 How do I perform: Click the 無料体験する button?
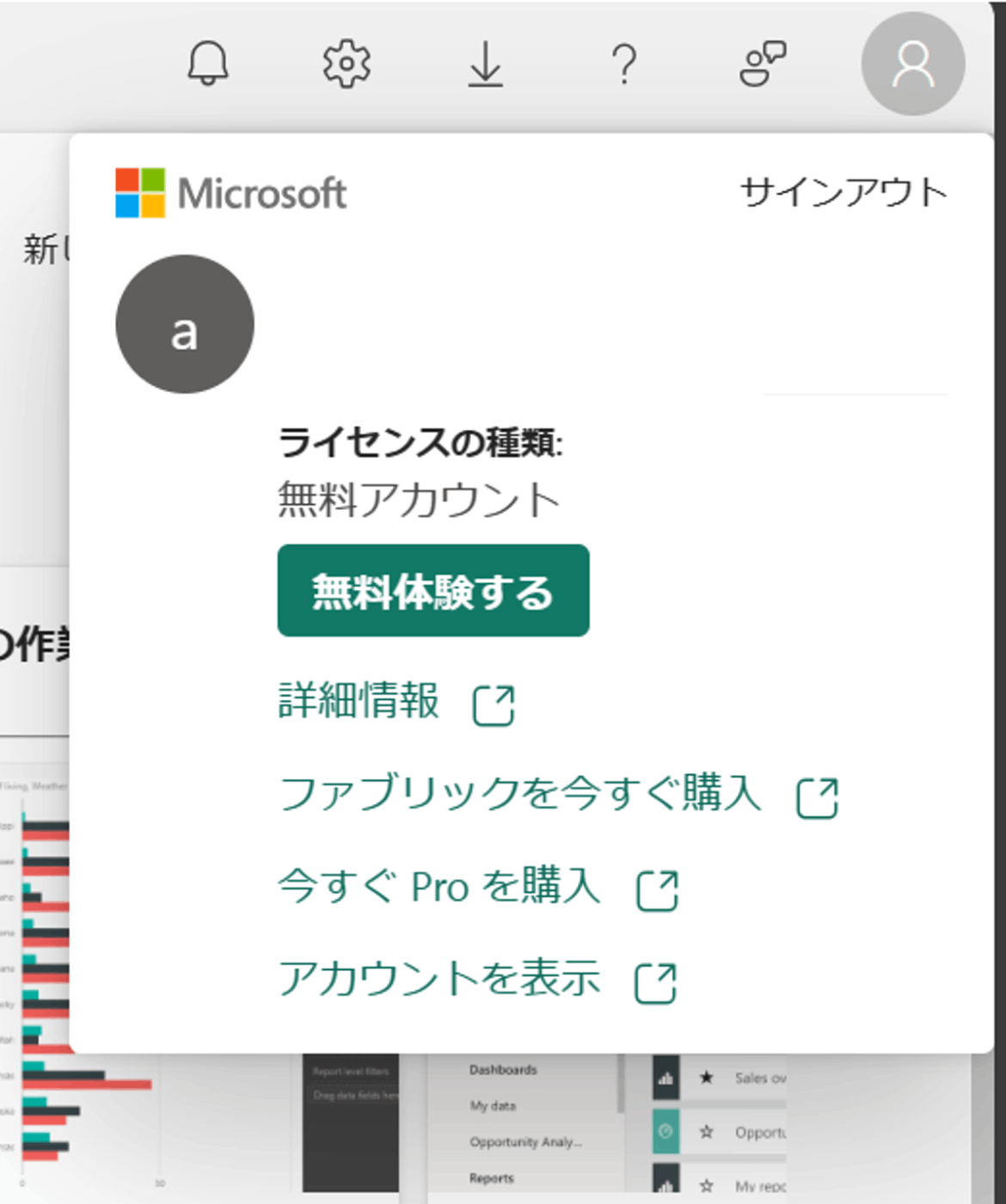tap(433, 591)
